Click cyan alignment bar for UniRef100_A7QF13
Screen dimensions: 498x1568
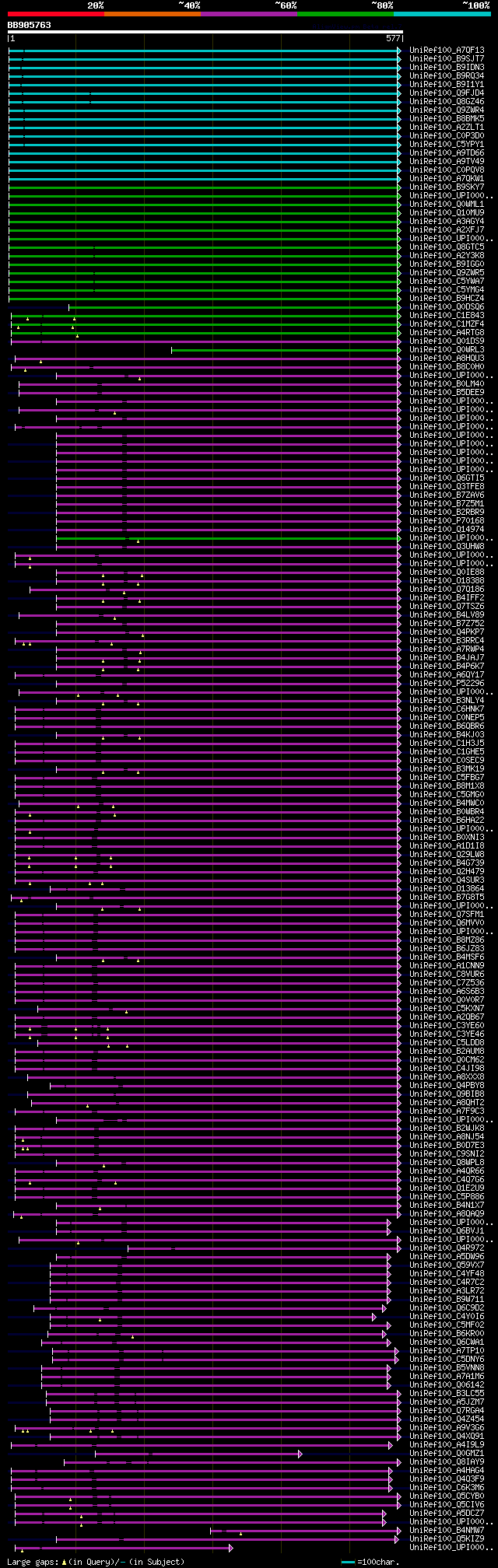point(205,51)
